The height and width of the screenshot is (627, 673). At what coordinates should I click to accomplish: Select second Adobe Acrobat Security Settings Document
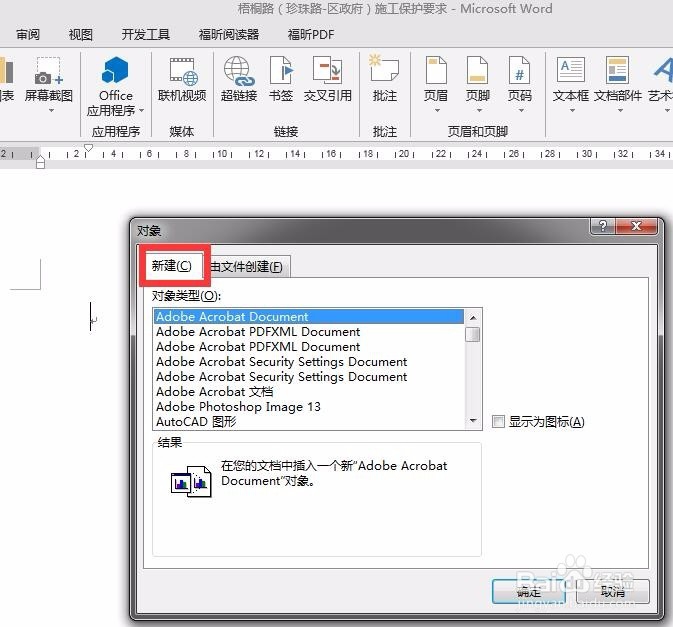tap(309, 377)
